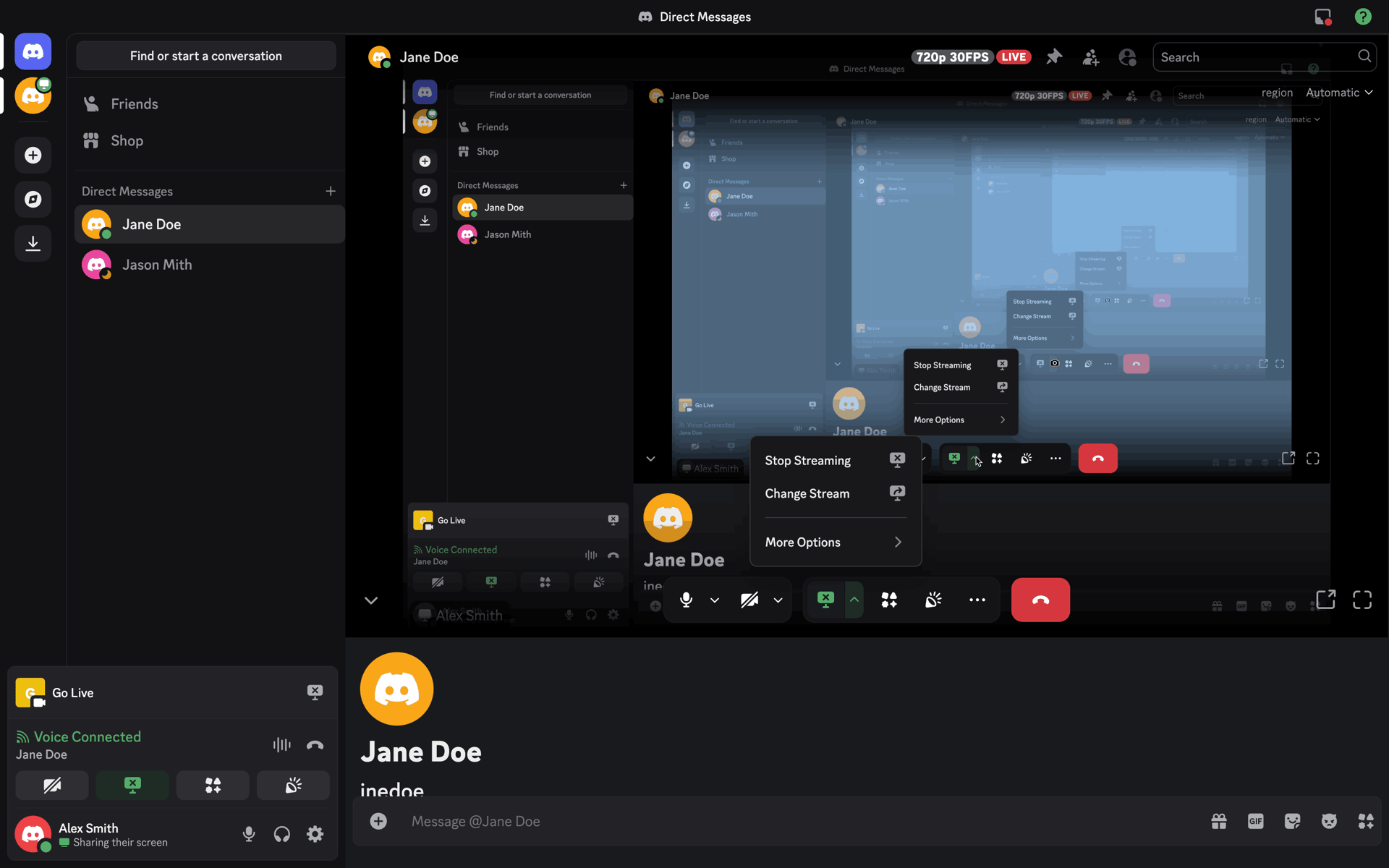The height and width of the screenshot is (868, 1389).
Task: Open Help icon in title bar
Action: (x=1363, y=17)
